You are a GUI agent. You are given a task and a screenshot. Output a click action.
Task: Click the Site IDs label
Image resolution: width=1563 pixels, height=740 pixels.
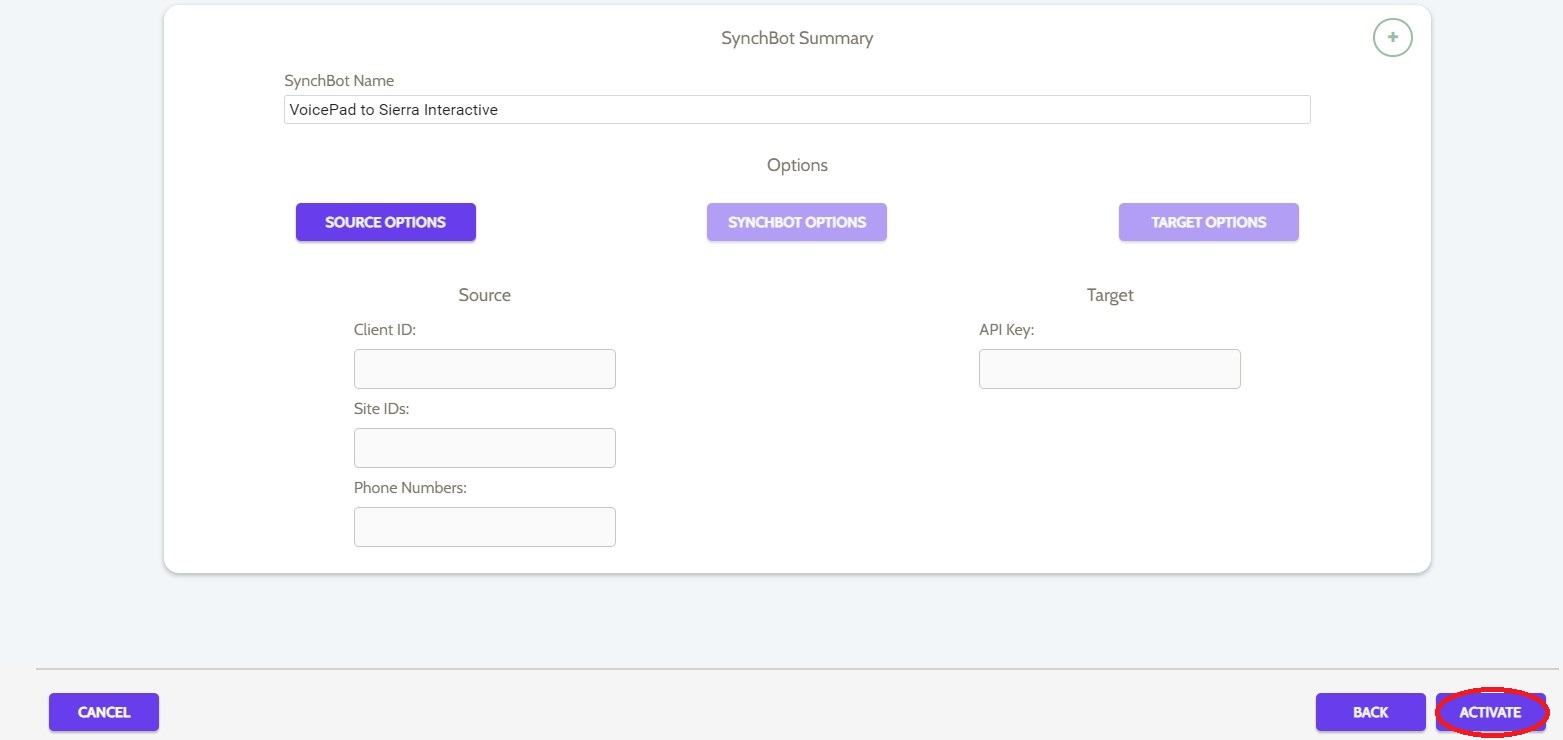pos(382,409)
